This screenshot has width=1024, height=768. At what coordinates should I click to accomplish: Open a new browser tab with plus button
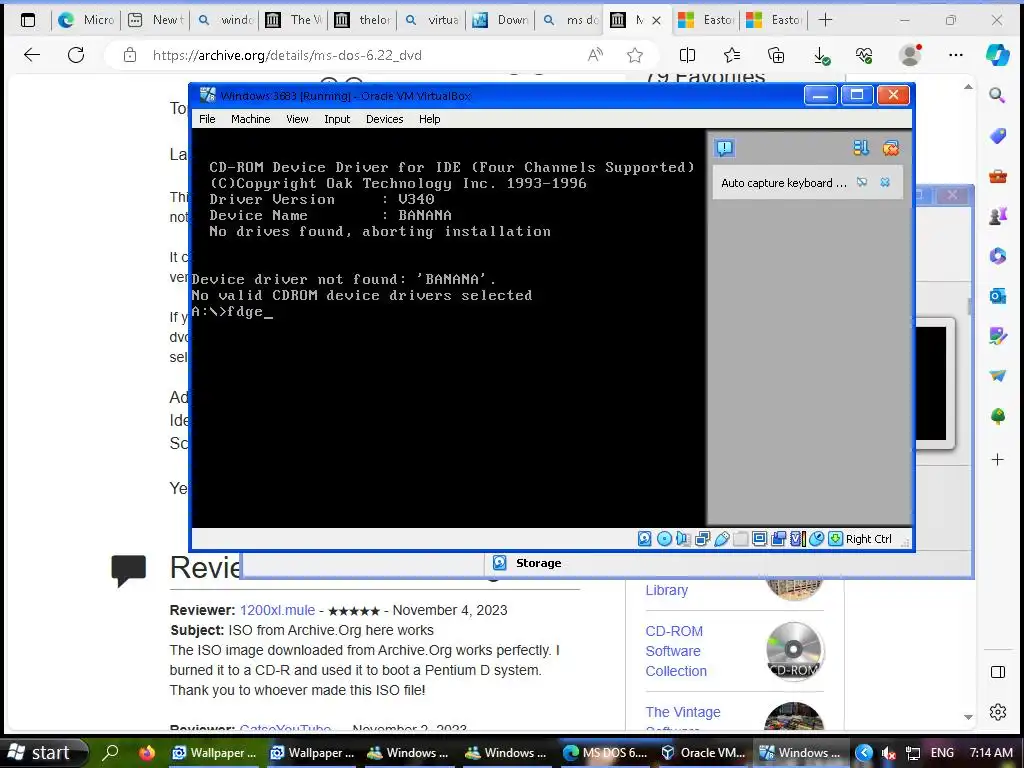[x=825, y=20]
